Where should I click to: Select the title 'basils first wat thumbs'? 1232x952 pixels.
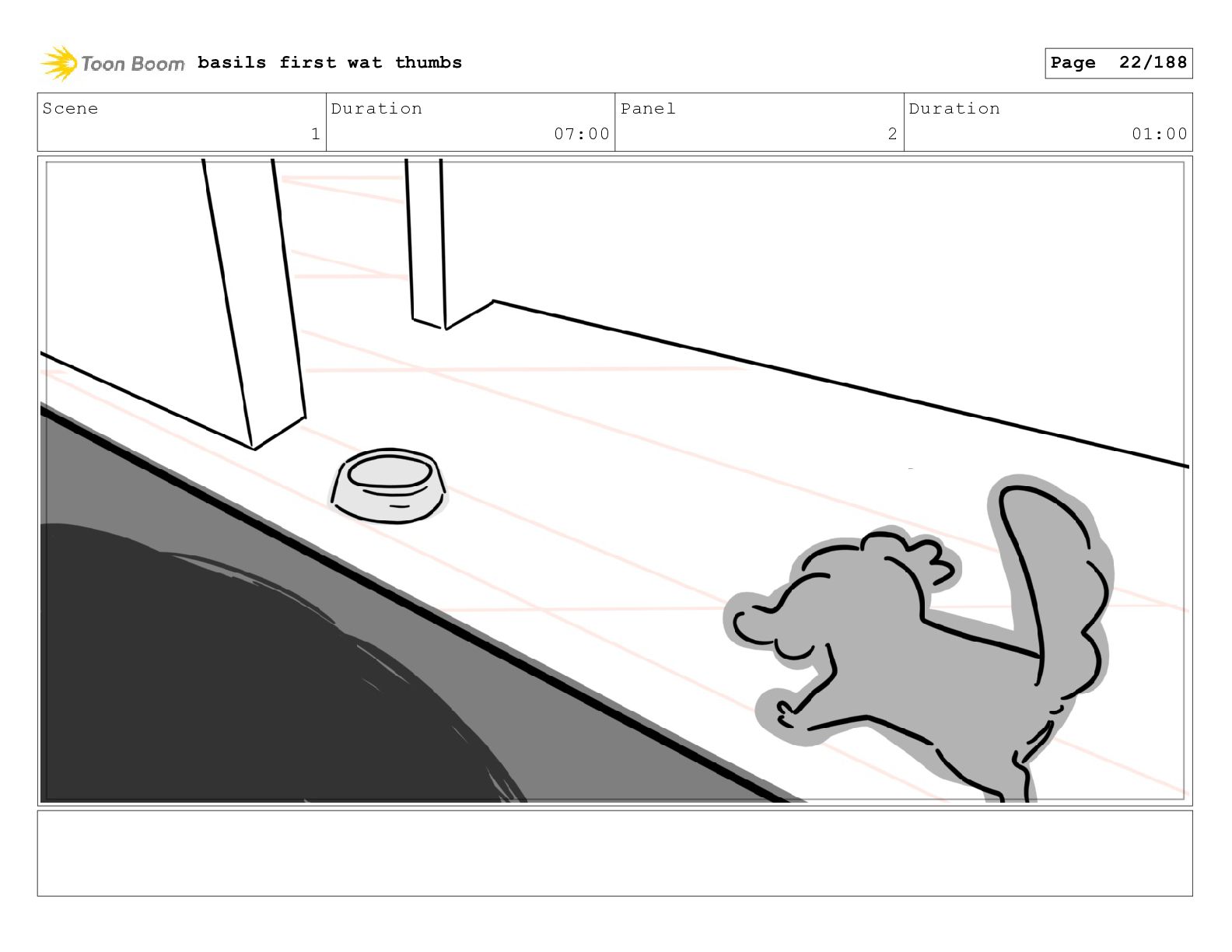pos(330,62)
